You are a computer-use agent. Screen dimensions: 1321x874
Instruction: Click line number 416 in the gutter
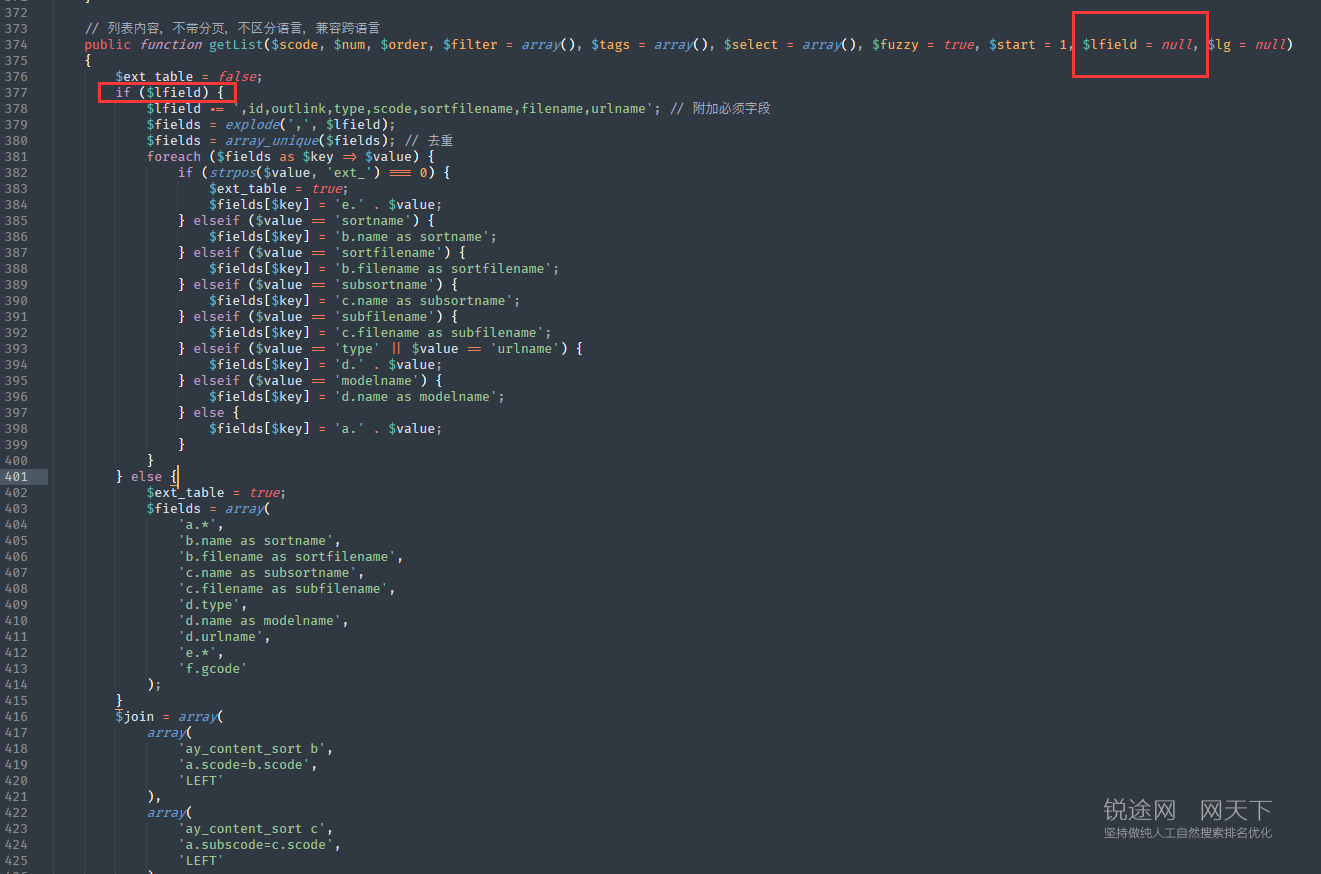16,717
